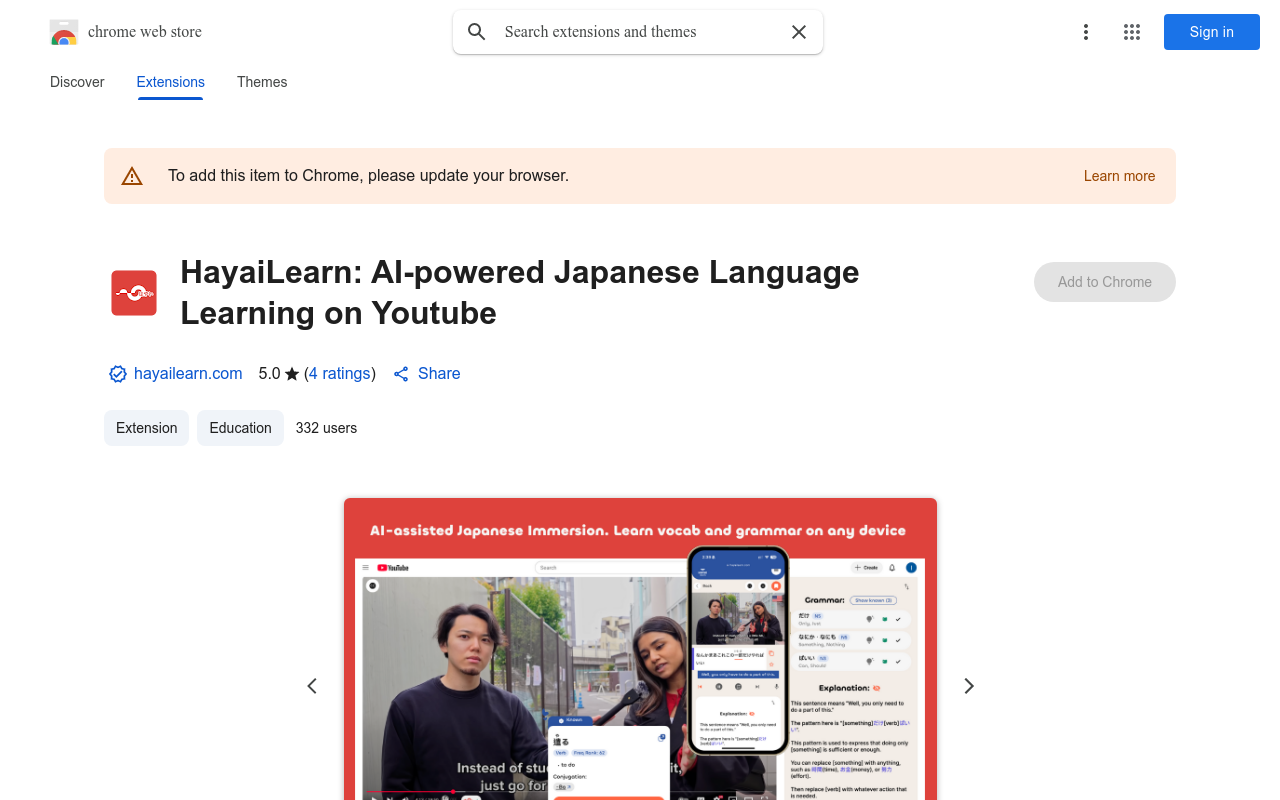This screenshot has height=800, width=1280.
Task: Click the rating star icon
Action: 292,374
